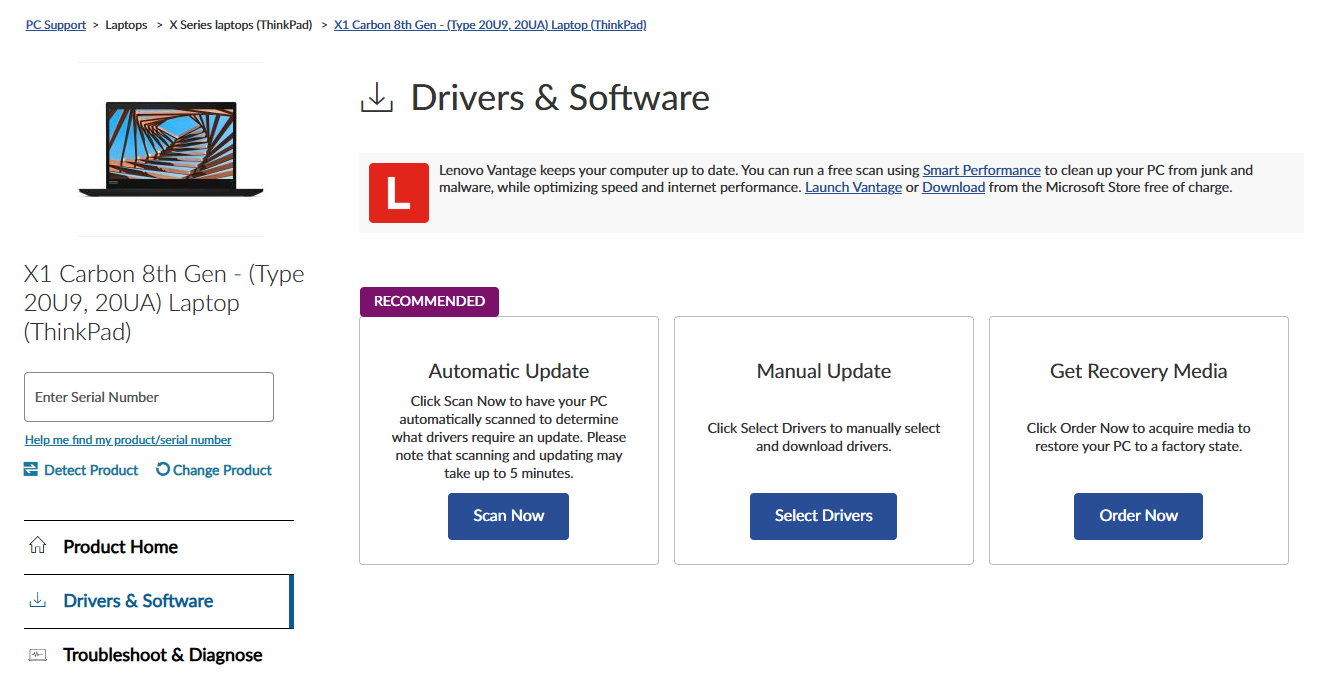The width and height of the screenshot is (1326, 678).
Task: Open Help me find my product/serial number
Action: tap(128, 440)
